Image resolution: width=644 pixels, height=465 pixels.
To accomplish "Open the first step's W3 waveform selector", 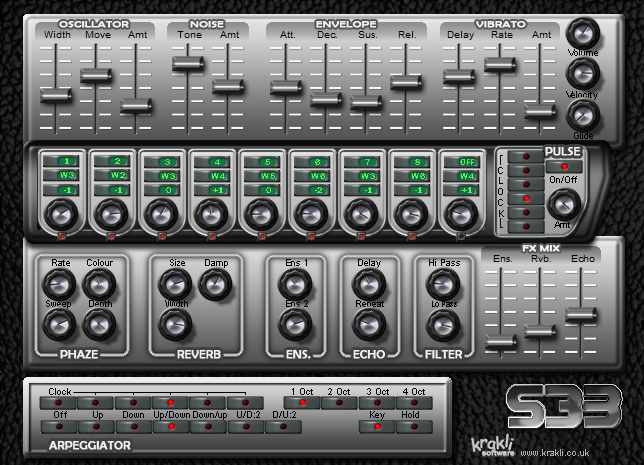I will coord(65,176).
